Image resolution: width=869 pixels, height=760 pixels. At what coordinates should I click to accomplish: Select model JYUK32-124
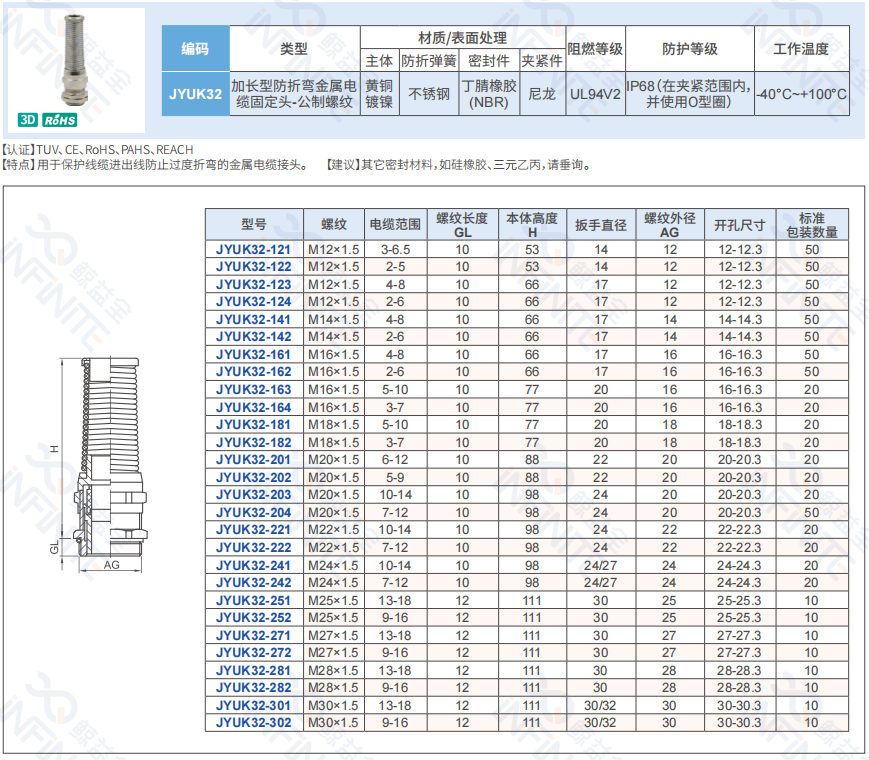click(x=254, y=302)
